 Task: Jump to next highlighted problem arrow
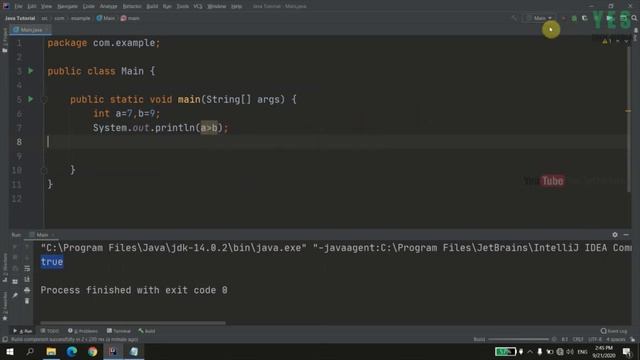(x=626, y=41)
